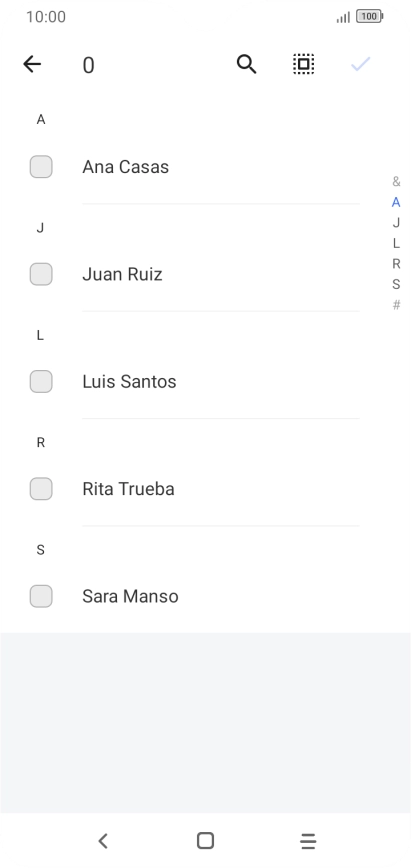Jump to letter R in index

point(396,264)
